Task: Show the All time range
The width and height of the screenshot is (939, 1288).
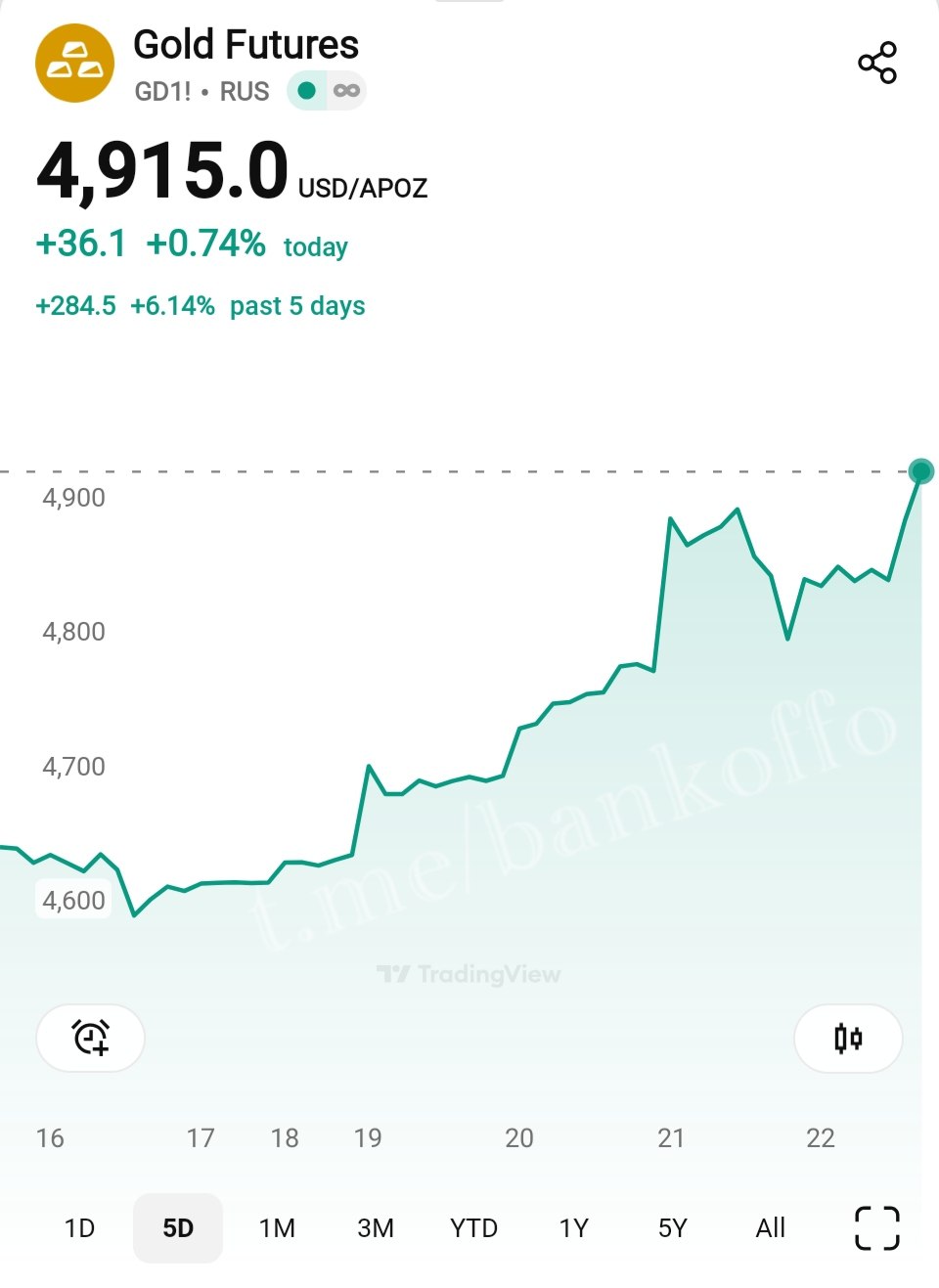Action: (x=771, y=1228)
